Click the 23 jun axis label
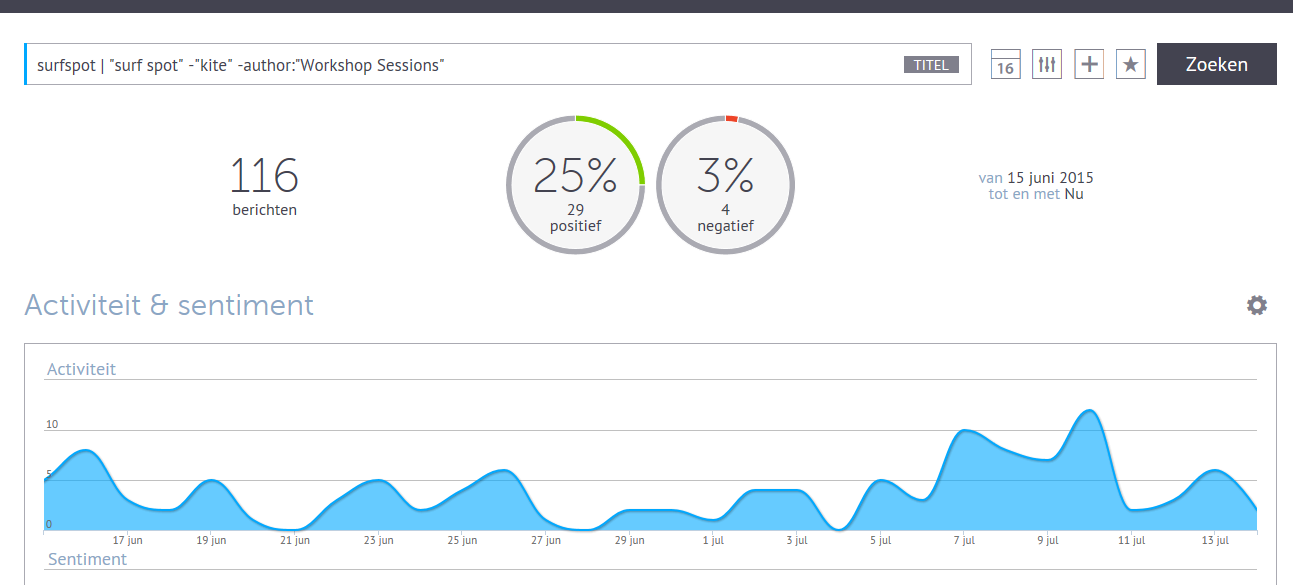Screen dimensions: 1293x585 tap(378, 540)
